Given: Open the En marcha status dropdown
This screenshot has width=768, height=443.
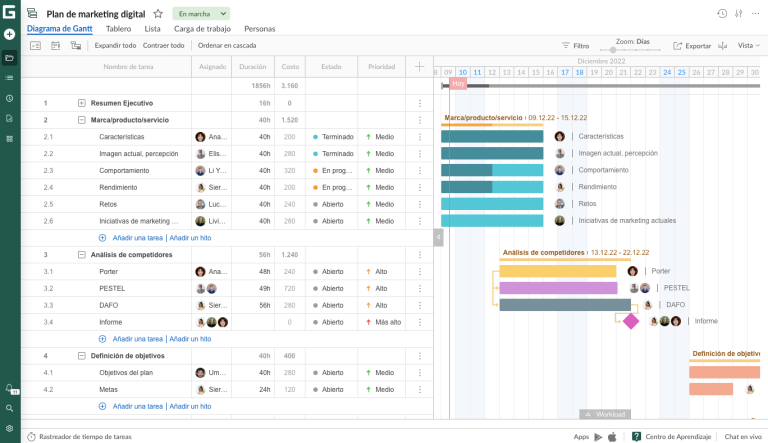Looking at the screenshot, I should (201, 14).
